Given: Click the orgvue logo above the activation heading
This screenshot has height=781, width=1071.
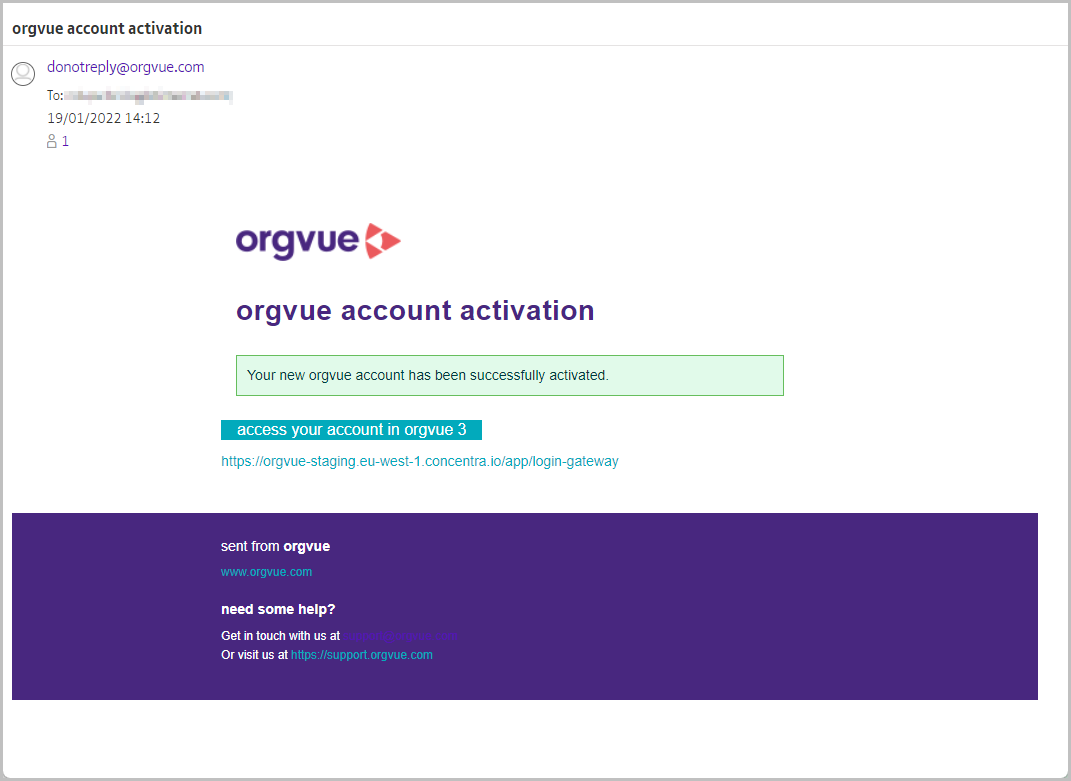Looking at the screenshot, I should (x=318, y=241).
